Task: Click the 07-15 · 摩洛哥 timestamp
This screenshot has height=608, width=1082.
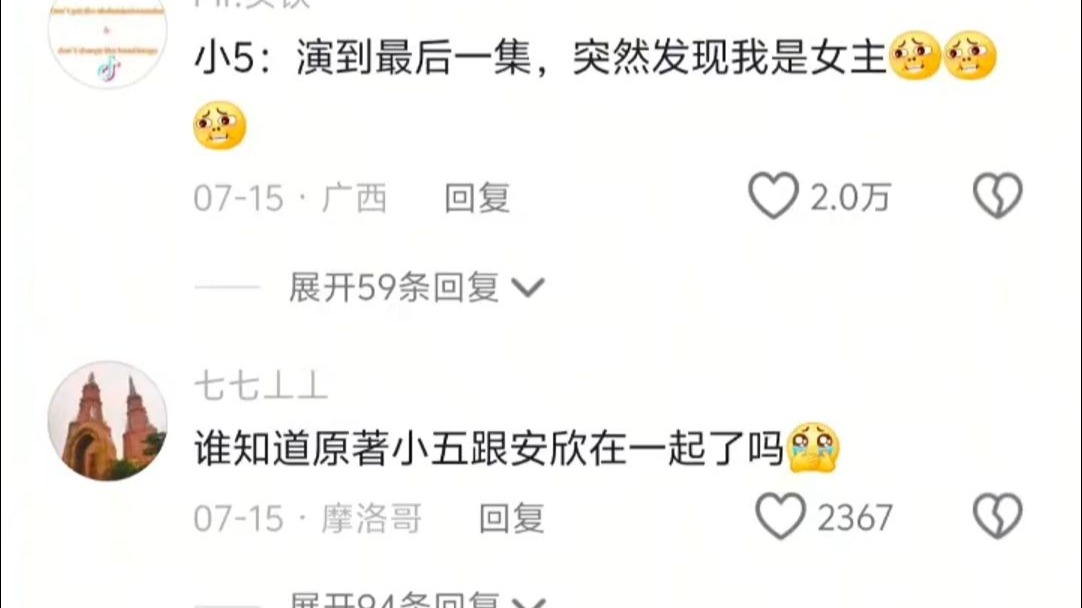Action: tap(308, 518)
